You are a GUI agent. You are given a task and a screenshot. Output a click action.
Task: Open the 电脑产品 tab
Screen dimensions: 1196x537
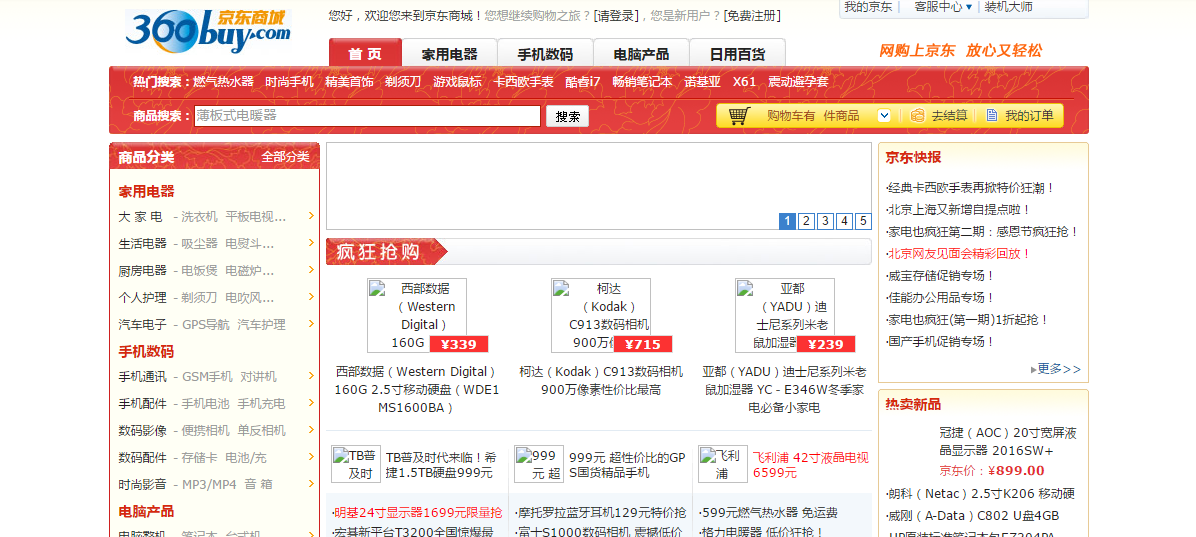tap(641, 53)
